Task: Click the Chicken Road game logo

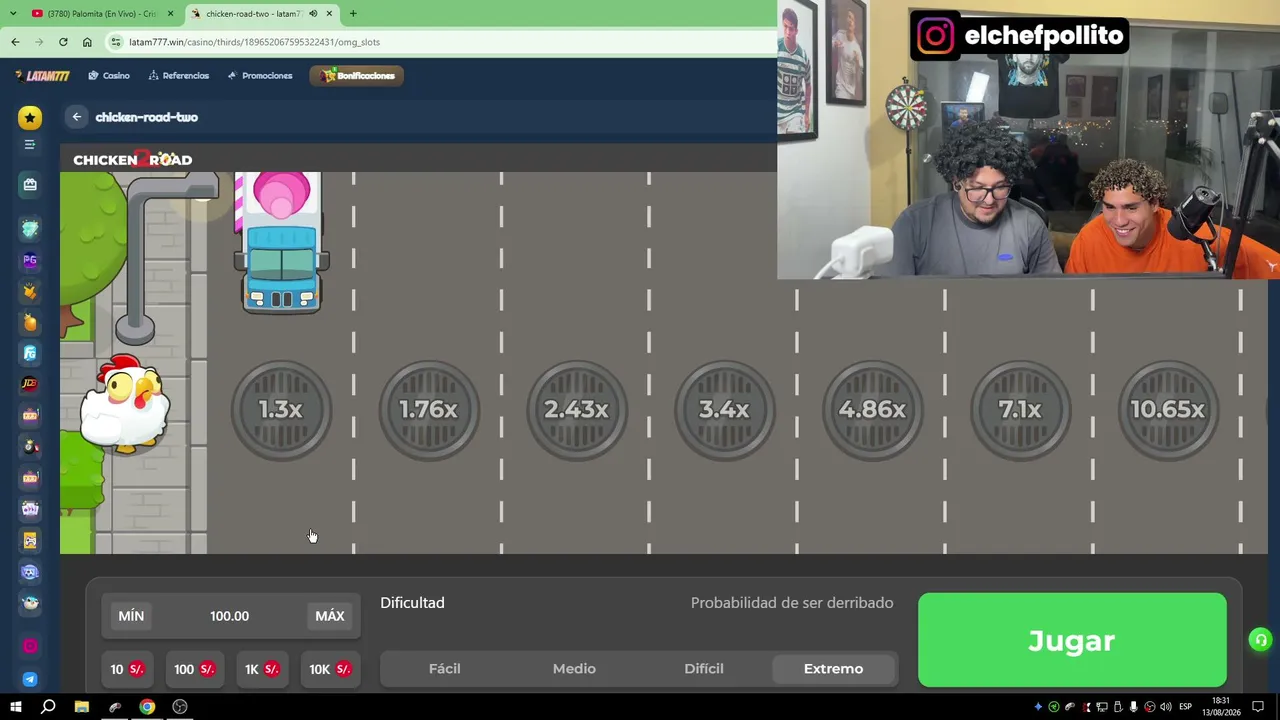Action: [x=132, y=160]
